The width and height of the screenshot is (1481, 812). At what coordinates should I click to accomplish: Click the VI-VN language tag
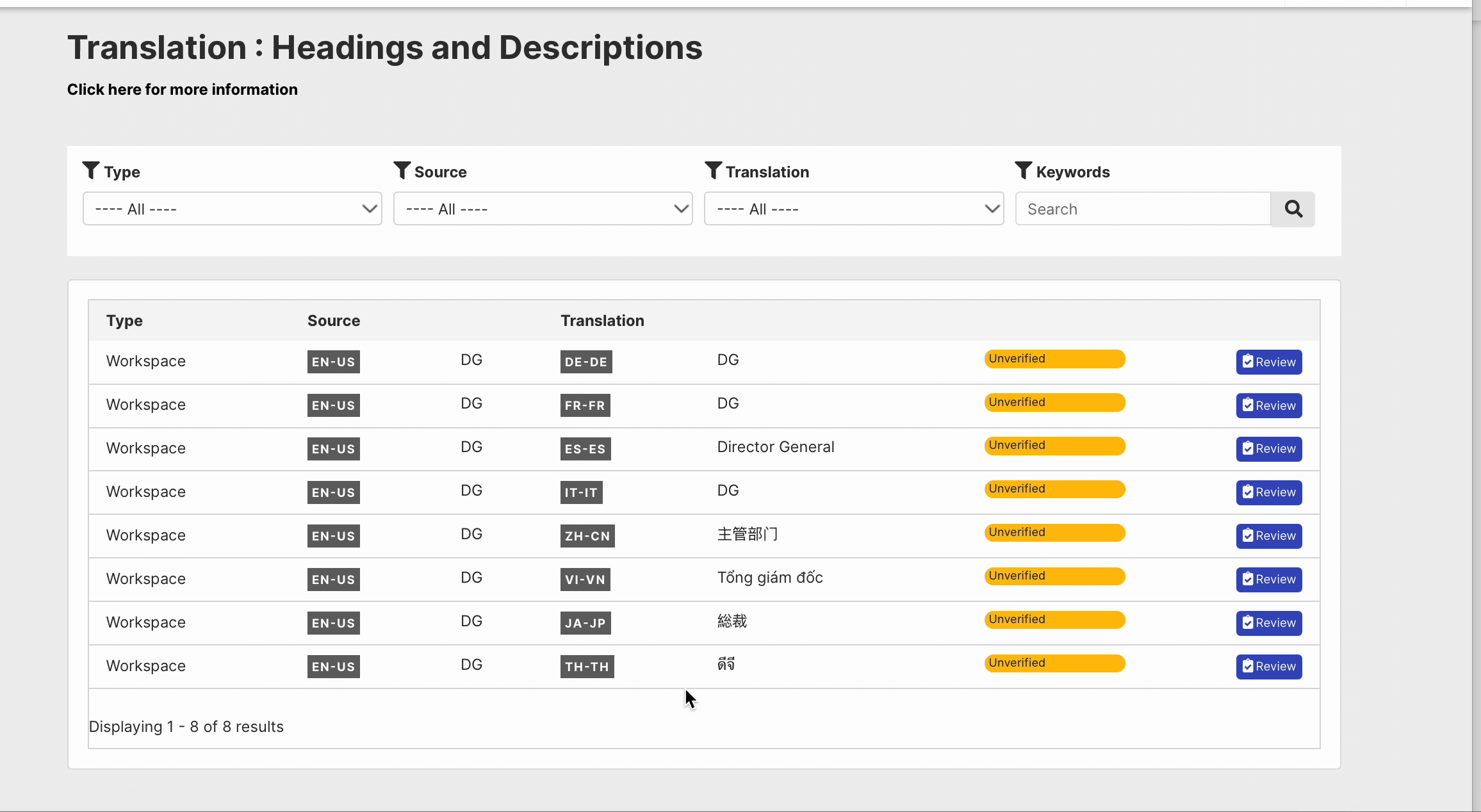585,580
